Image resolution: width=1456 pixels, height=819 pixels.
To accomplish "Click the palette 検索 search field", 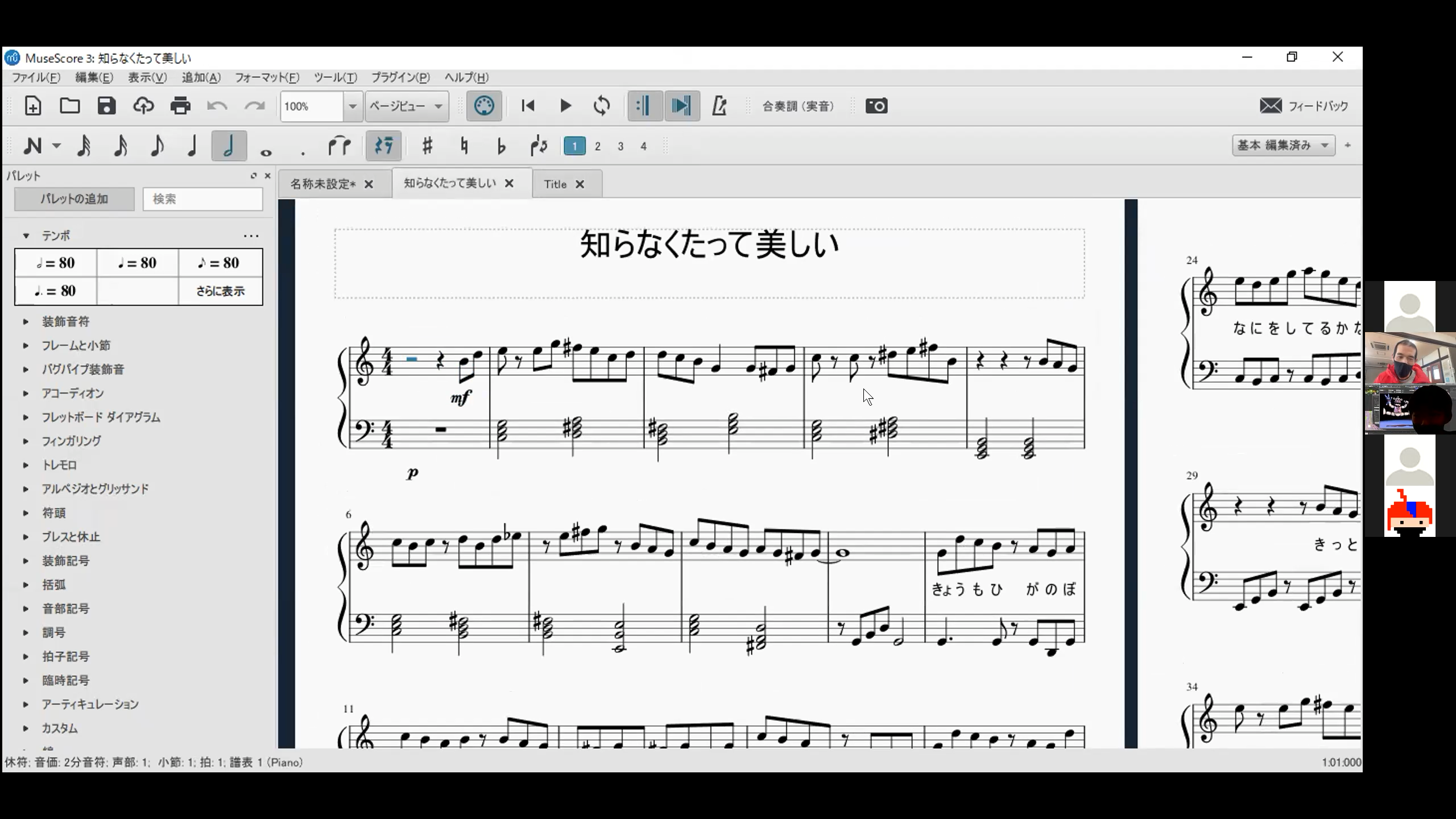I will (x=202, y=199).
